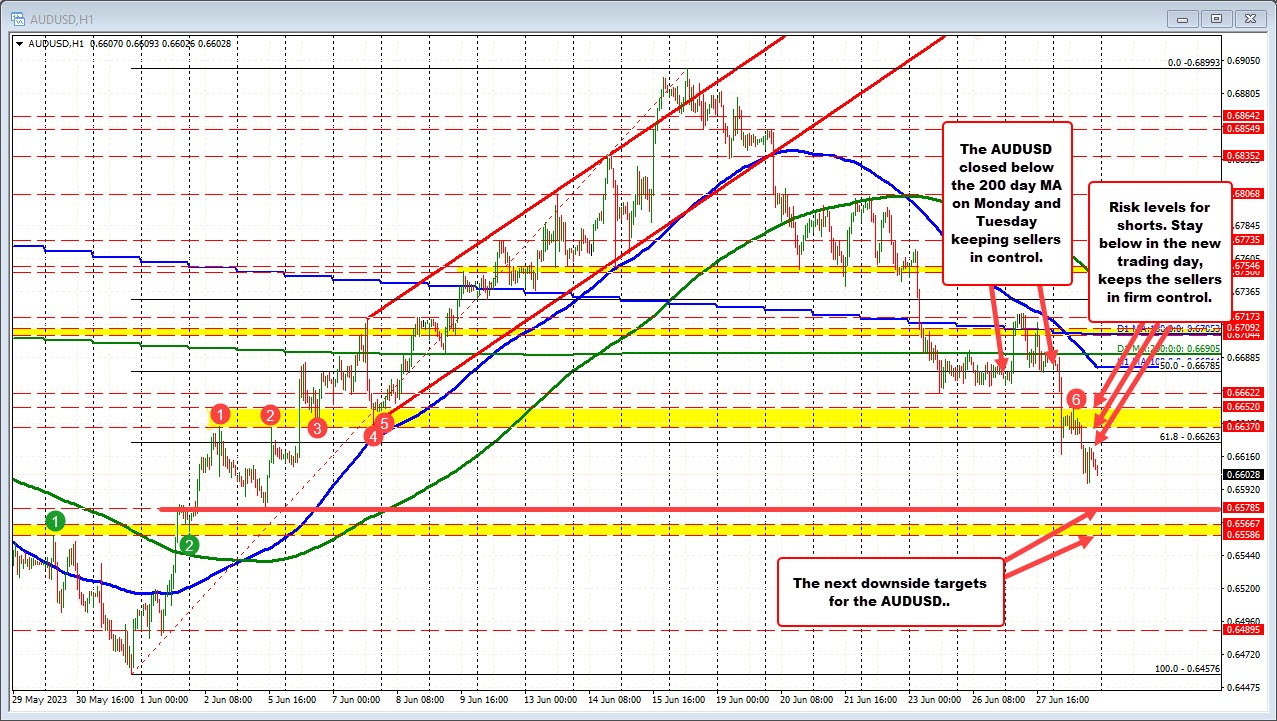Click red circle marker number 5
This screenshot has width=1277, height=721.
385,423
